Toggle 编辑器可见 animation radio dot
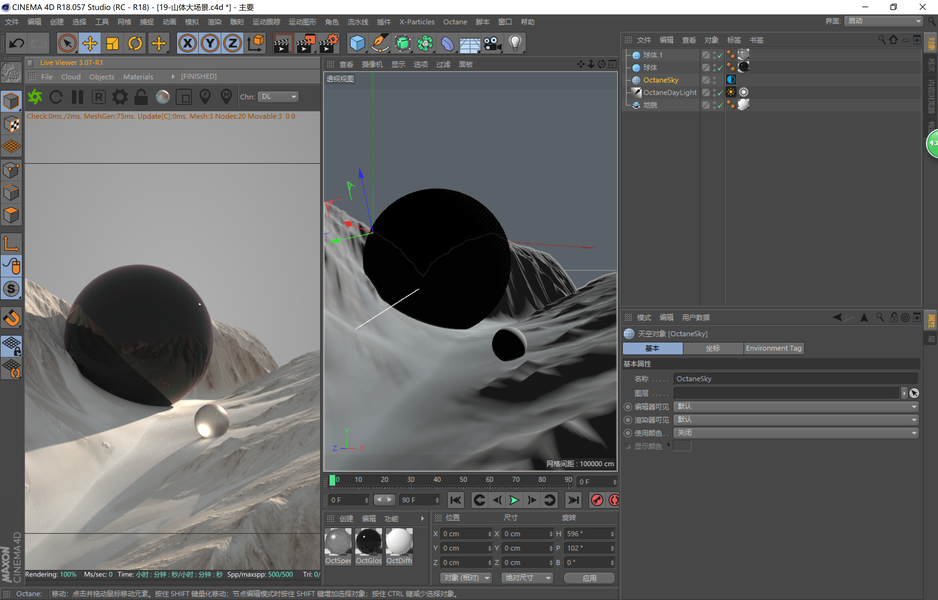 [x=628, y=406]
